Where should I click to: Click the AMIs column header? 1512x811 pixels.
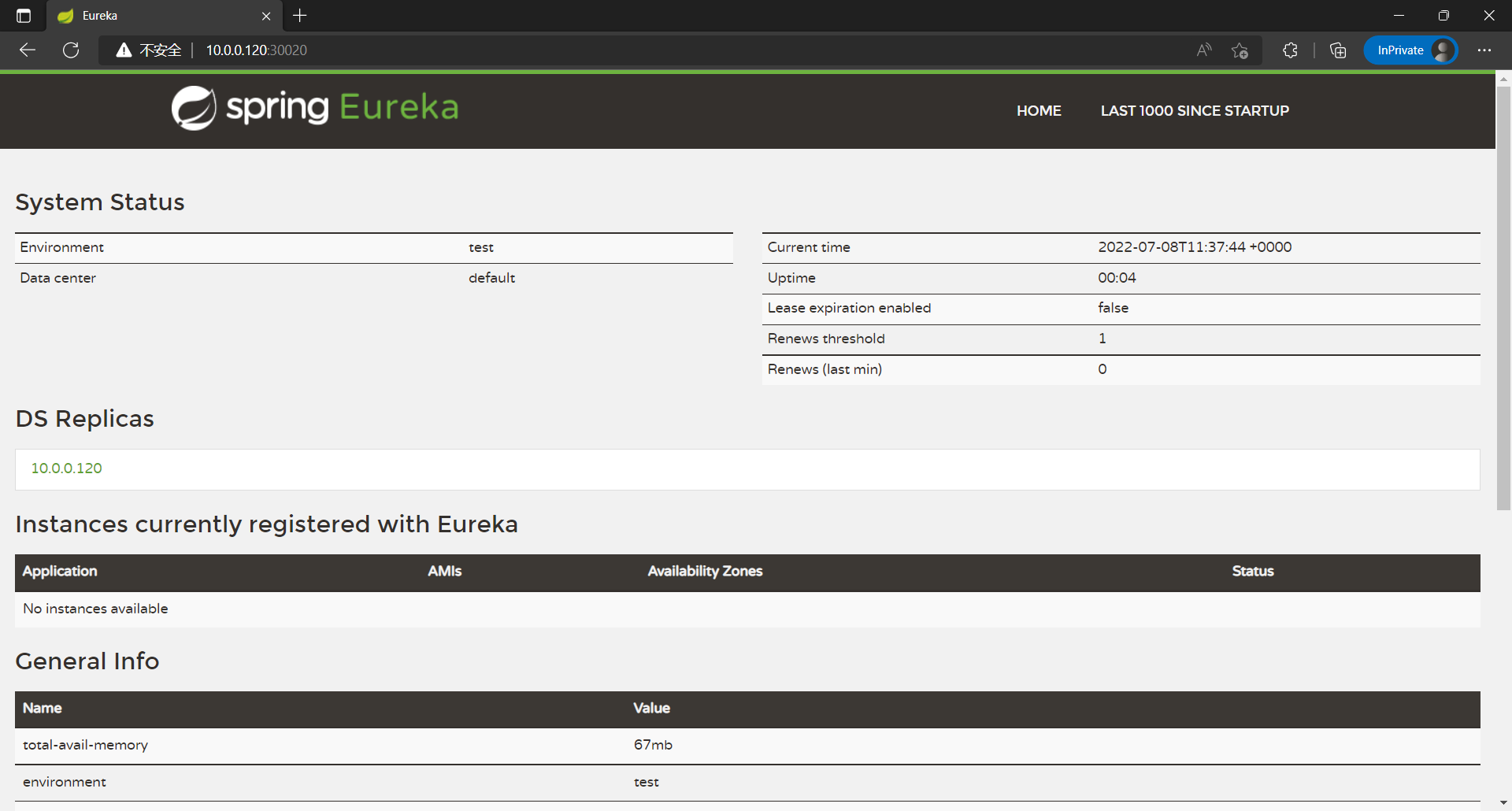tap(444, 572)
